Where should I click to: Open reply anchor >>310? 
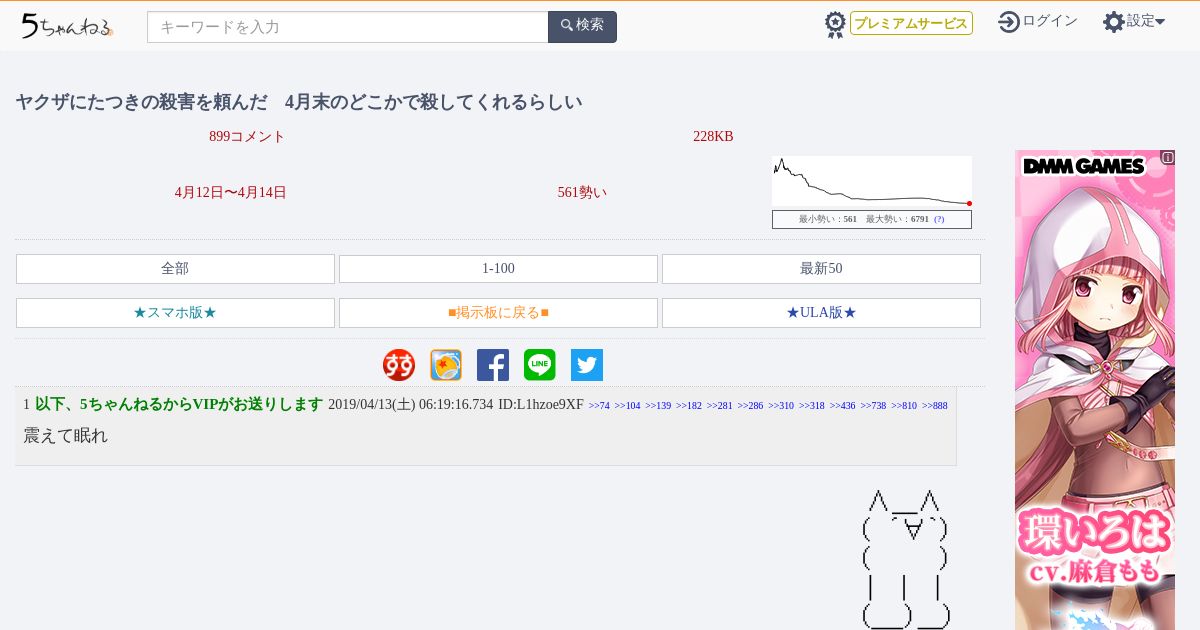click(781, 406)
